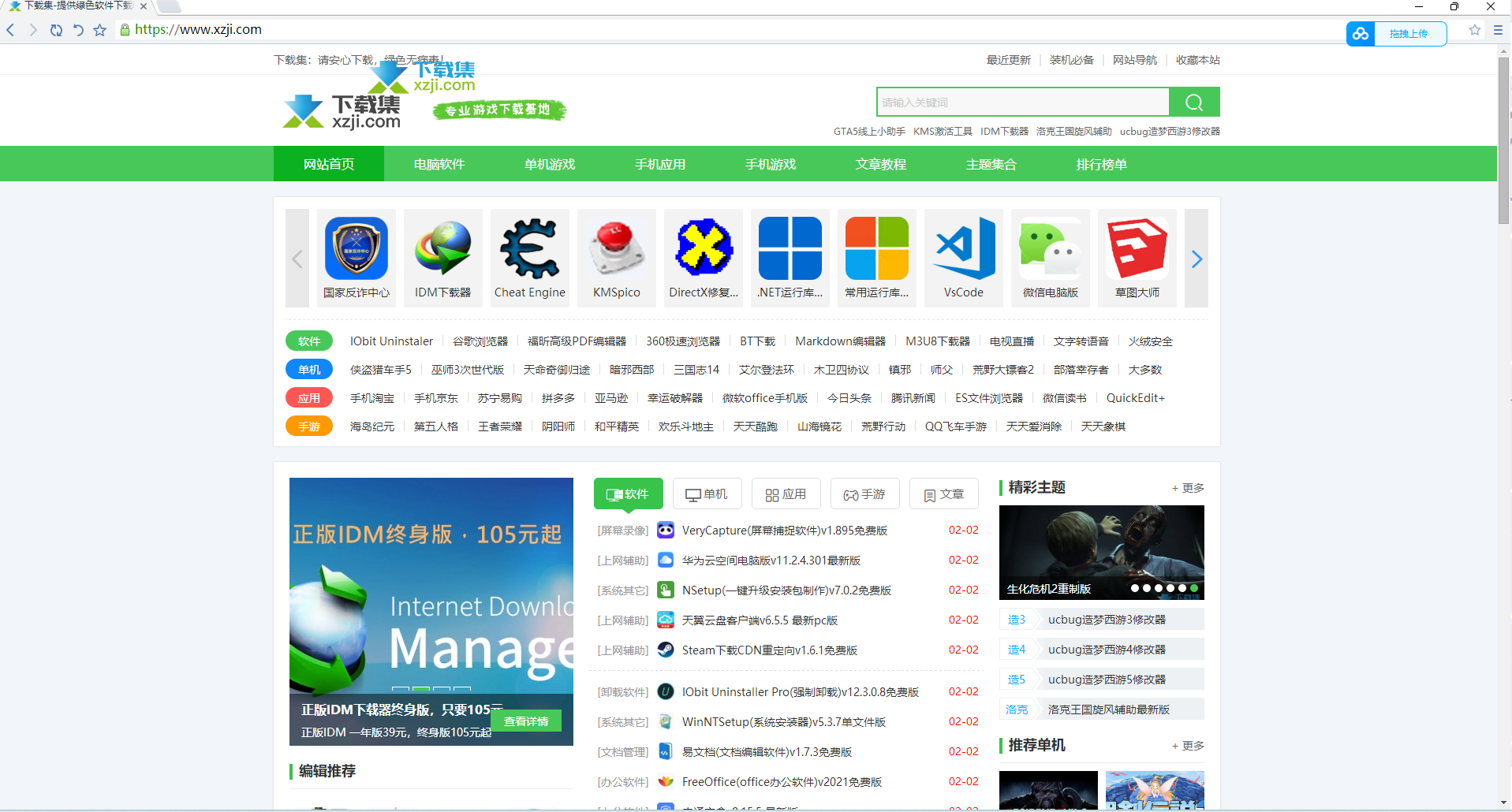
Task: Click the cloud drag-upload button
Action: 1396,33
